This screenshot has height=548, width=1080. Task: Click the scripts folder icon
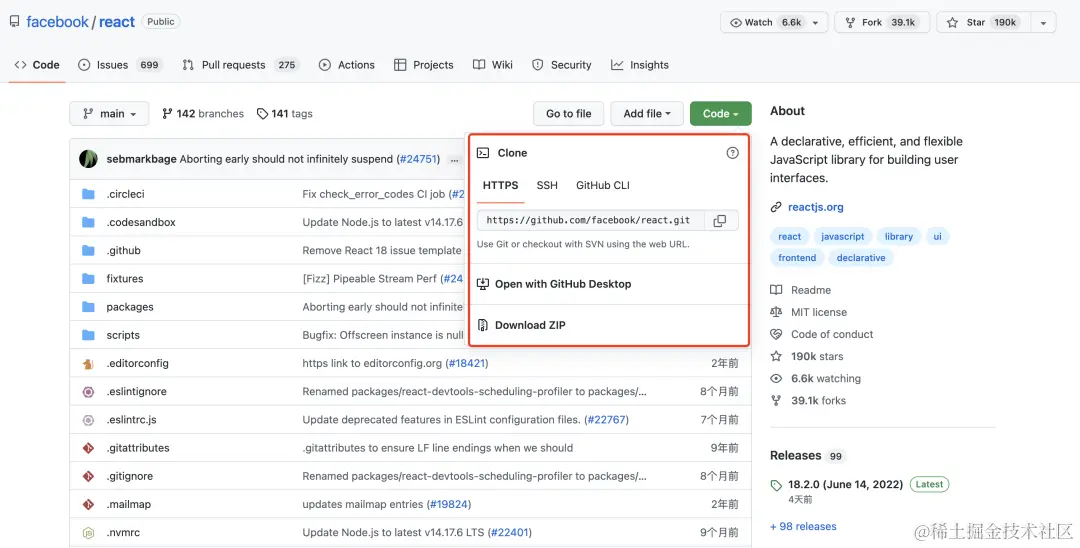pyautogui.click(x=88, y=335)
